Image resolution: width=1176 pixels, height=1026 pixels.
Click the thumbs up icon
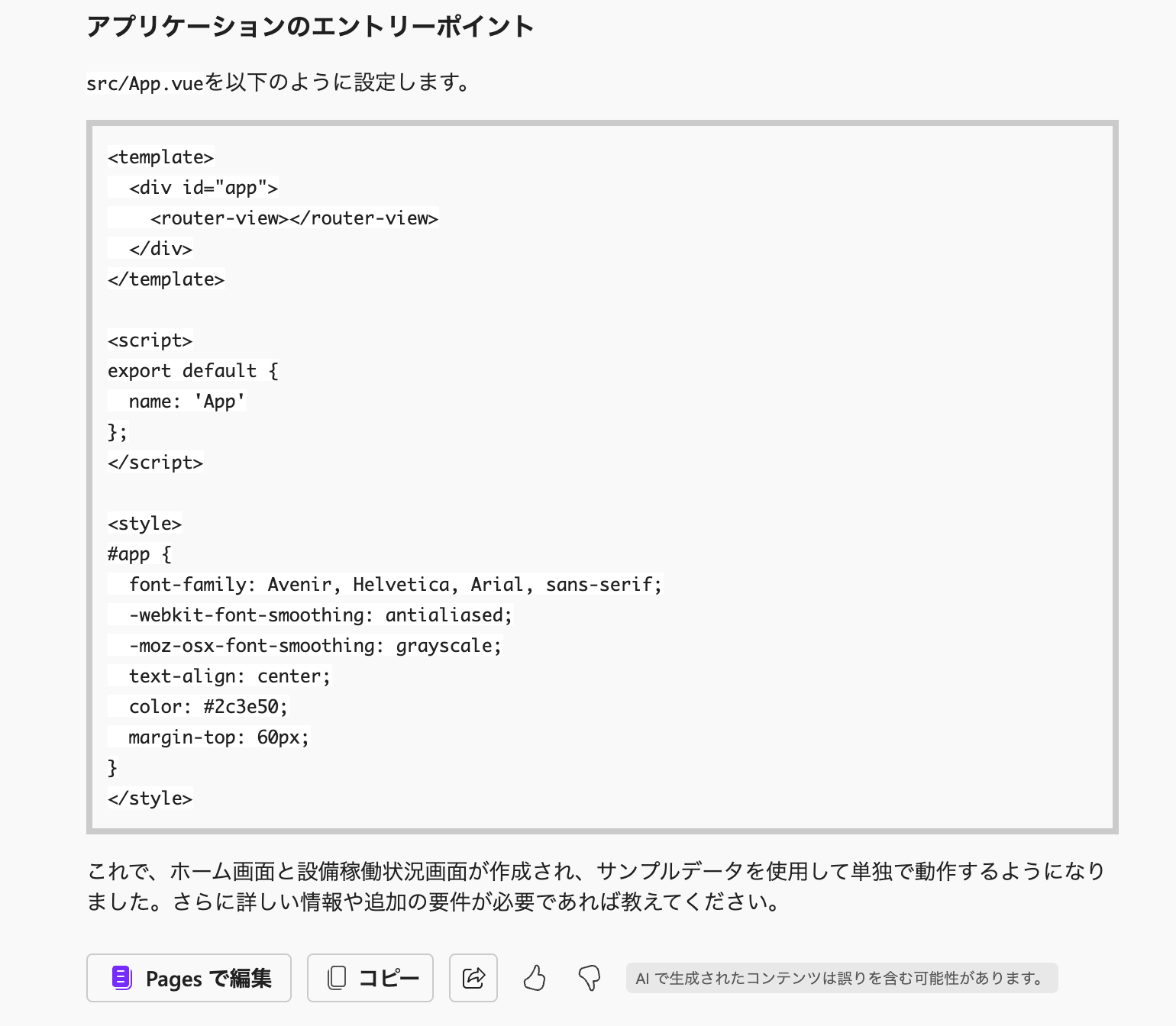click(x=535, y=978)
